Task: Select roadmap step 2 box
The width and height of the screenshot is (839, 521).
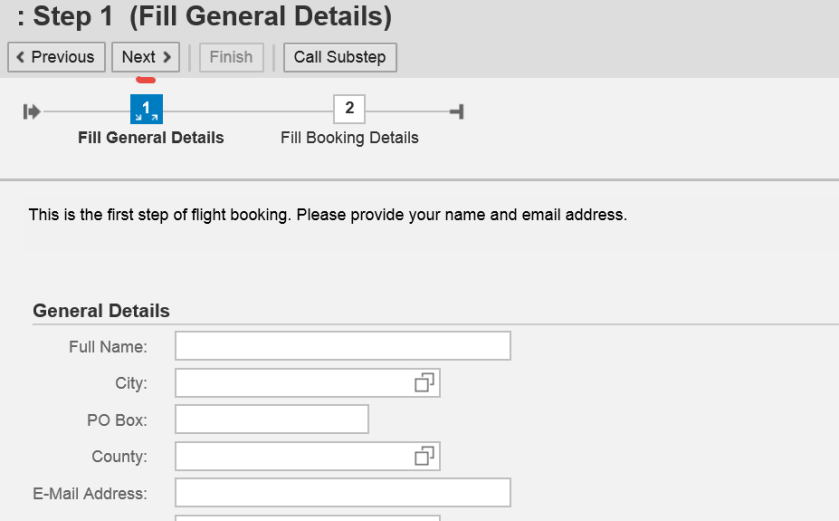Action: click(349, 109)
